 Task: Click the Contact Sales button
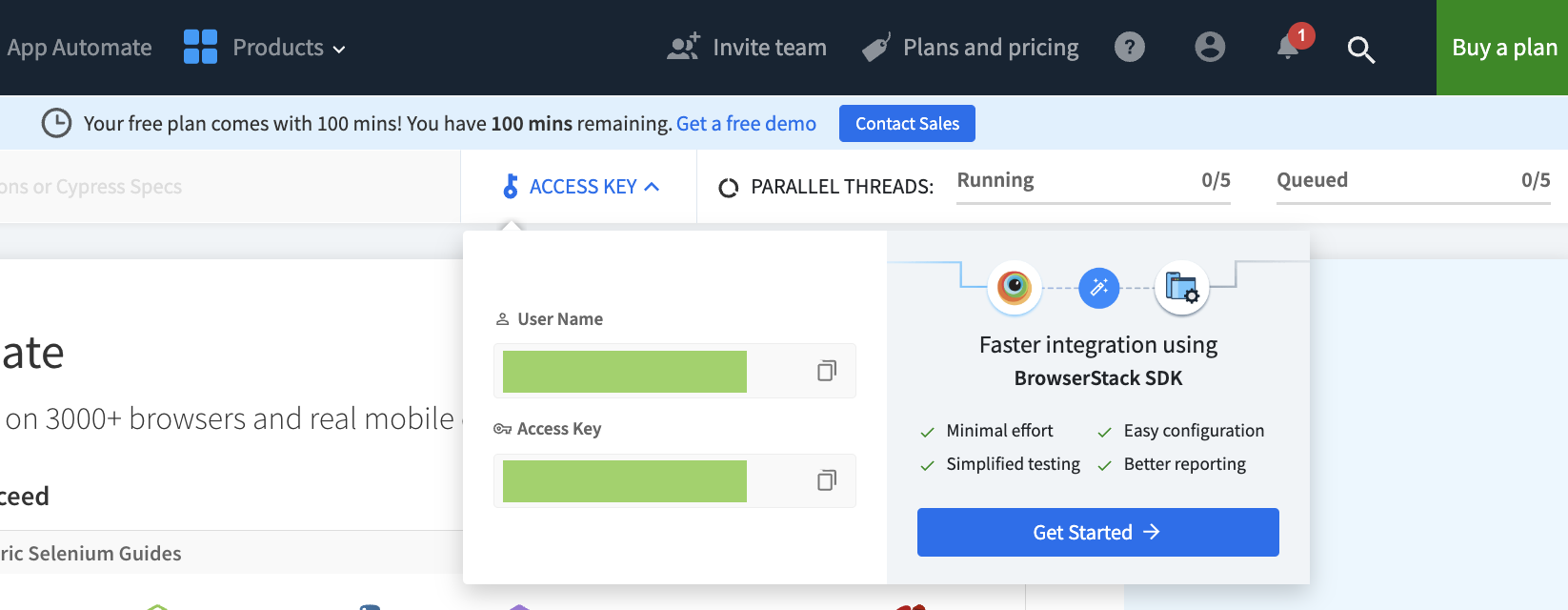click(907, 124)
